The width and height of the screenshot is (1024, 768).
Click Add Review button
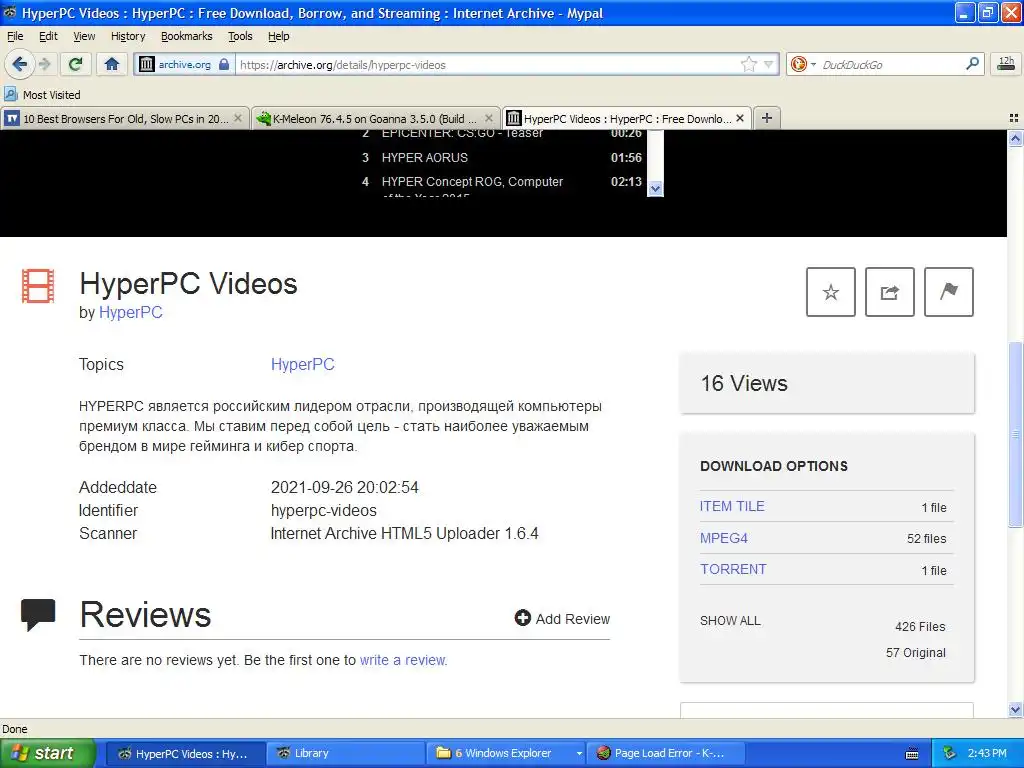562,618
